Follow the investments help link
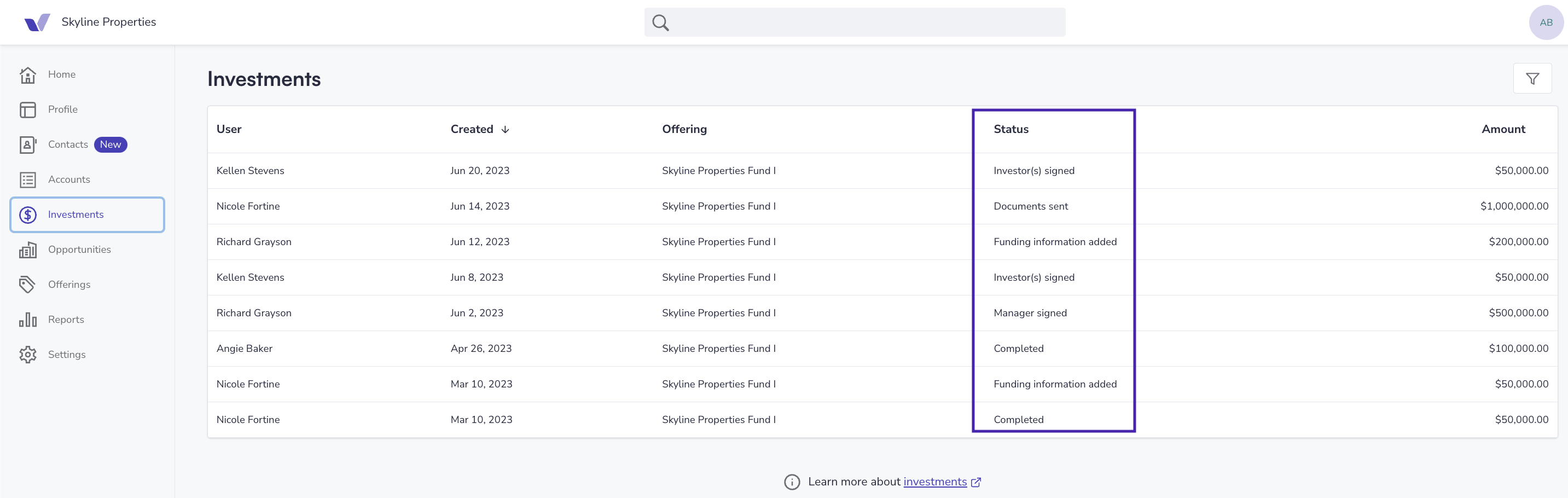The width and height of the screenshot is (1568, 498). pyautogui.click(x=935, y=482)
